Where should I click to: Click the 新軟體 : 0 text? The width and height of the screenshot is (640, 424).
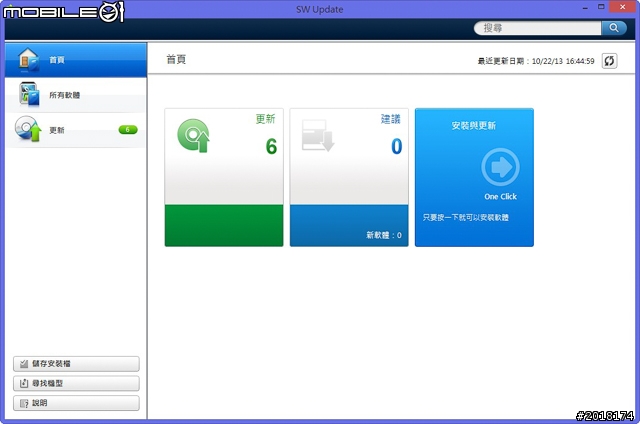[384, 235]
